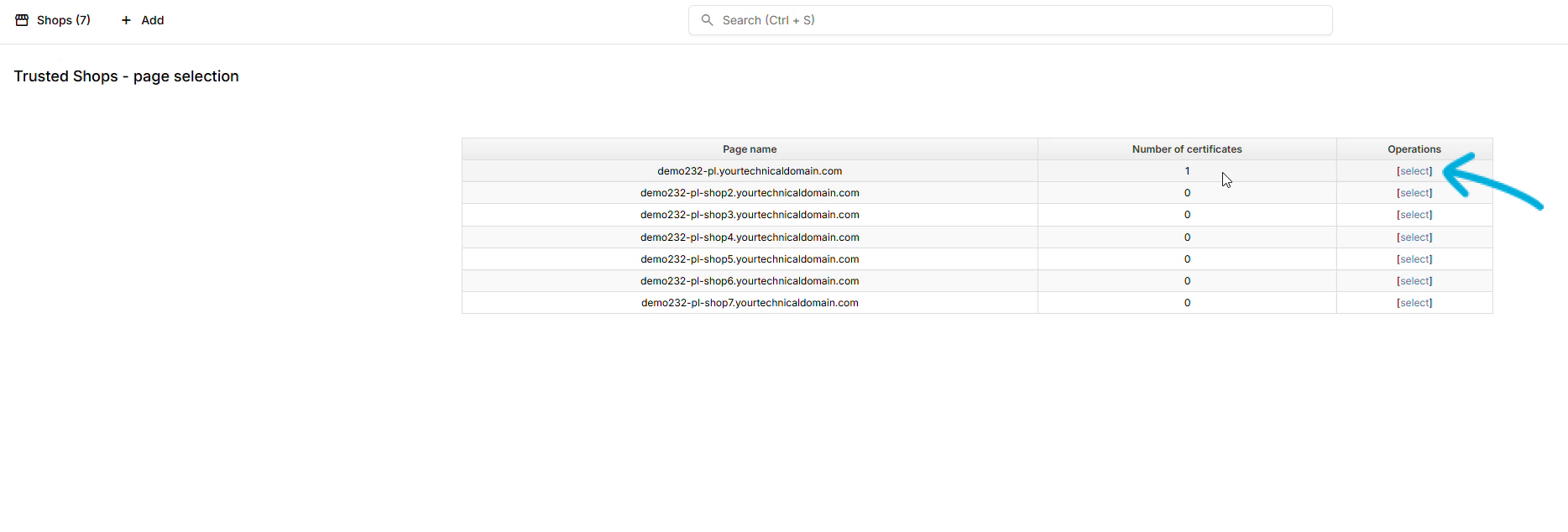Click certificate count 1 for demo232-pl row

pyautogui.click(x=1187, y=171)
